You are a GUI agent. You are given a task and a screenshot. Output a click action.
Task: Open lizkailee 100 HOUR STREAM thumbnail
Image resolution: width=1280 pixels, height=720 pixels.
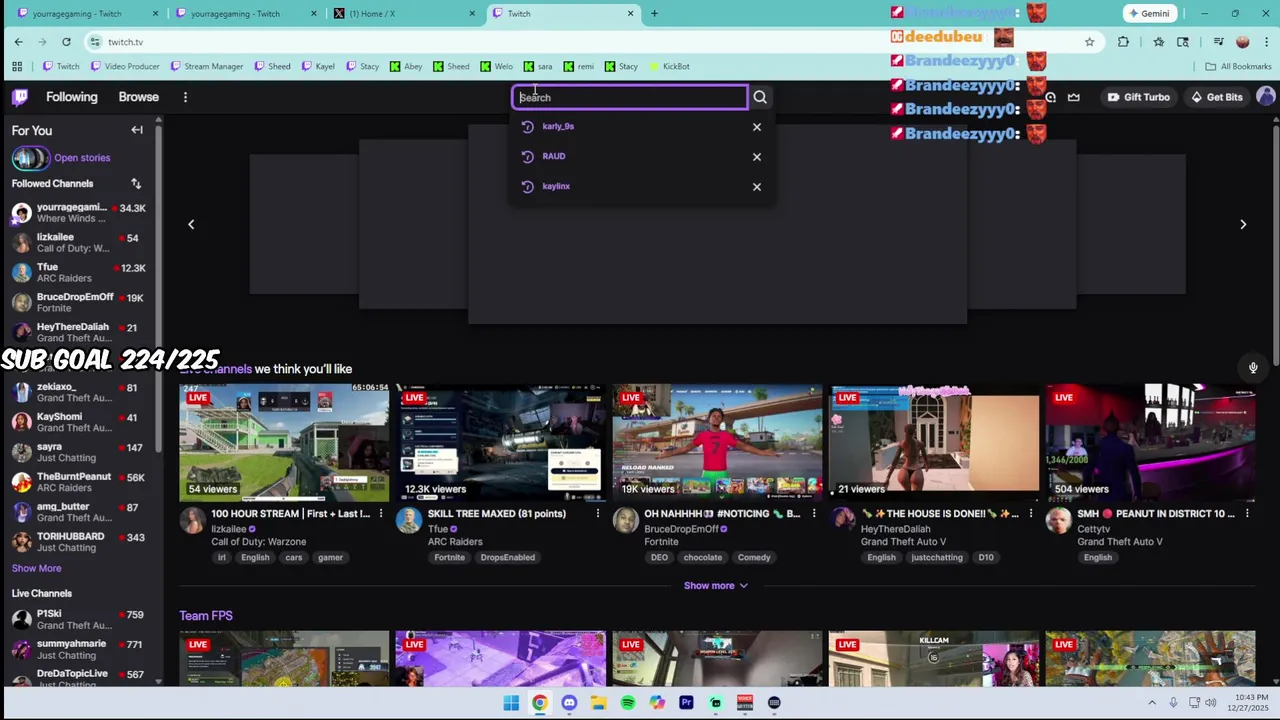tap(284, 442)
